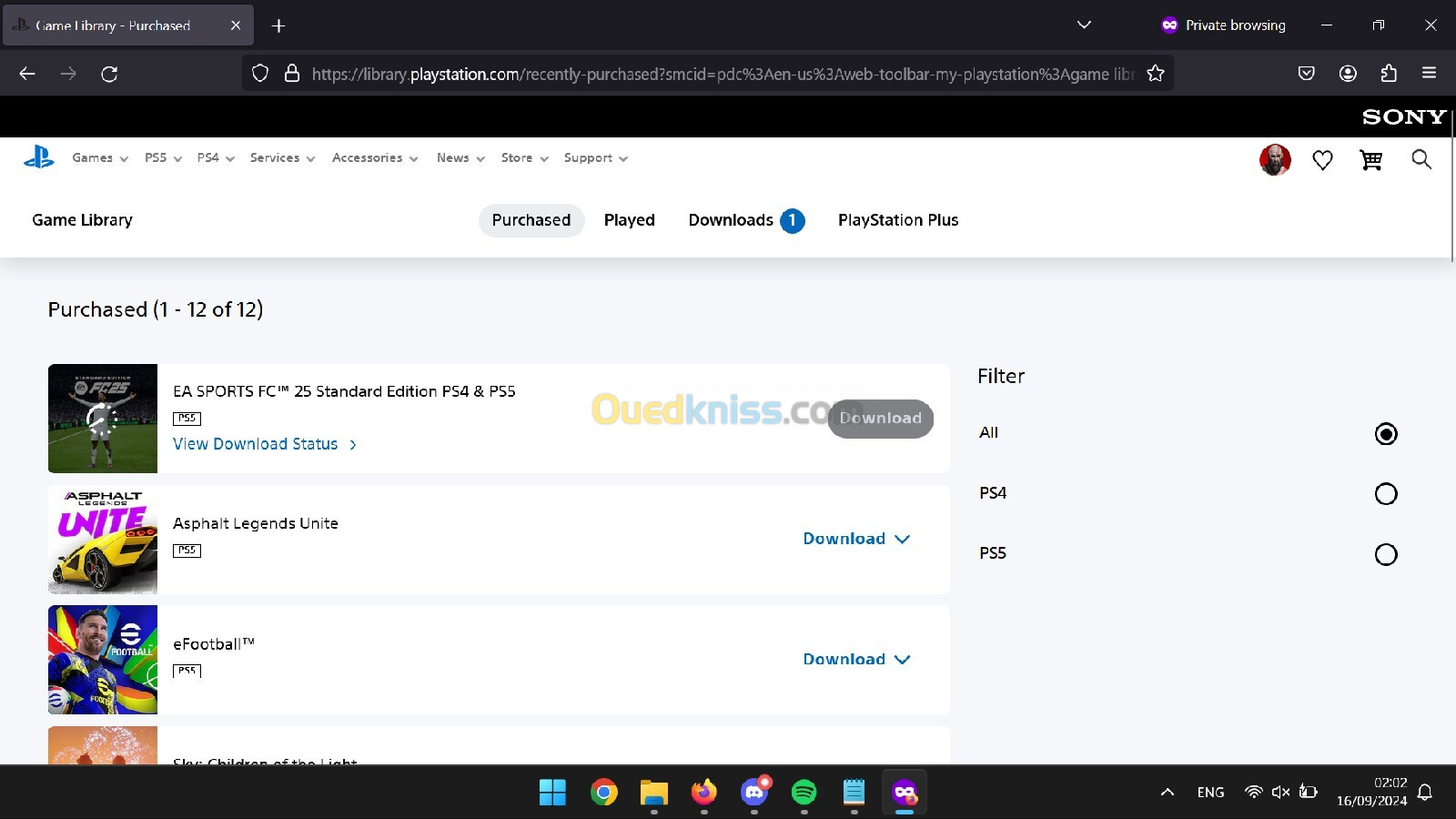Viewport: 1456px width, 819px height.
Task: Reload the page with the refresh icon
Action: [109, 74]
